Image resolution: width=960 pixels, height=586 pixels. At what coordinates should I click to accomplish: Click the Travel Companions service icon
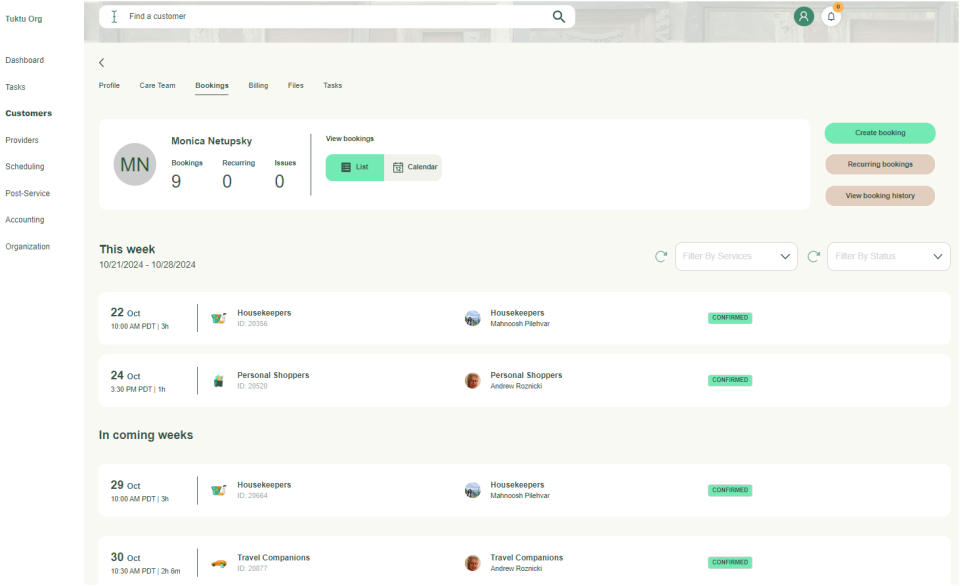point(218,563)
